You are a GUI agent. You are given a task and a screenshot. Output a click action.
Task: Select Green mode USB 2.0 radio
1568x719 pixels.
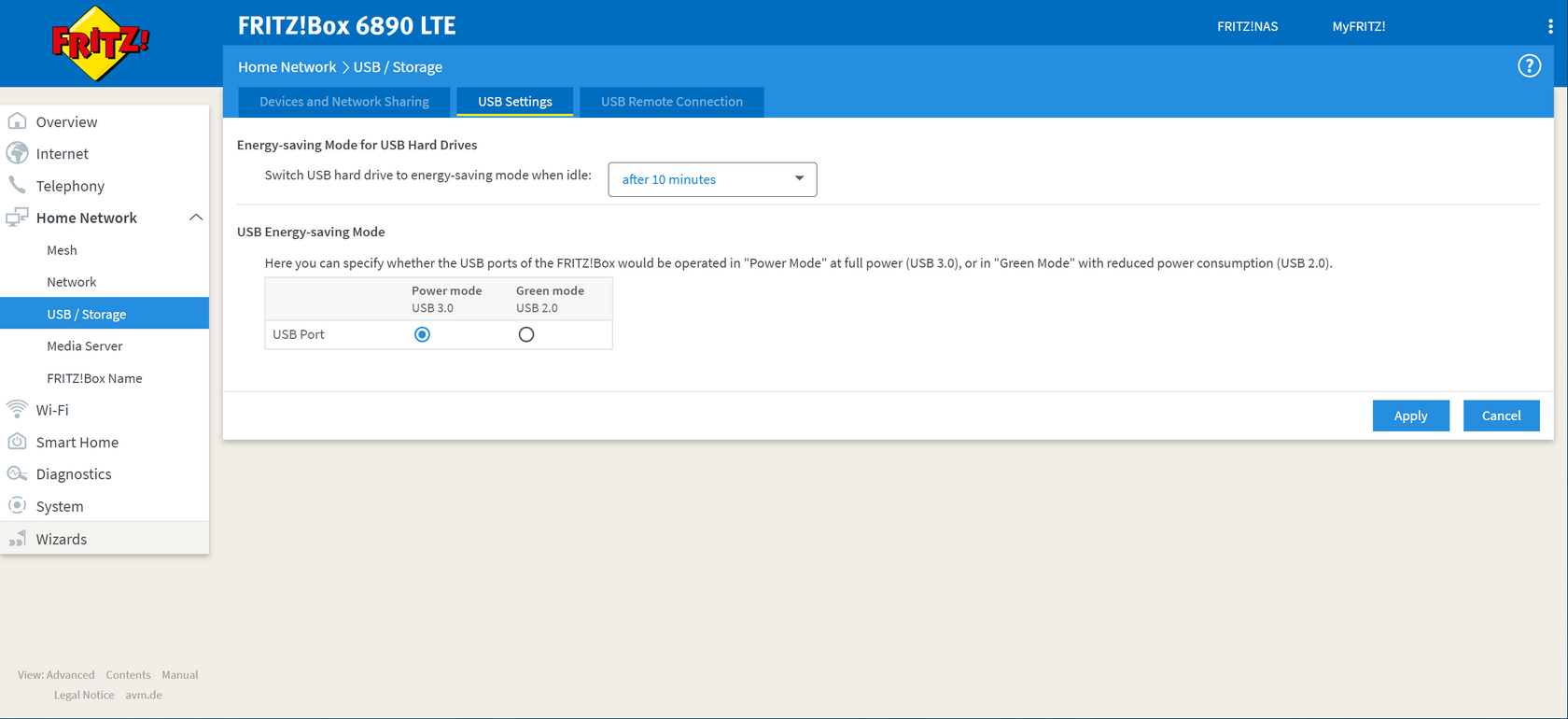526,334
